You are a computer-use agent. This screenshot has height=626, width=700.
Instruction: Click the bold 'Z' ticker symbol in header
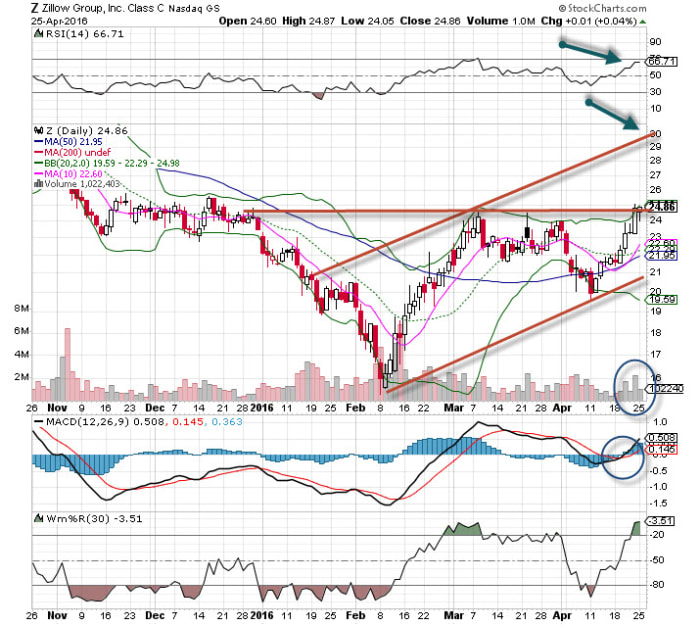[x=35, y=8]
